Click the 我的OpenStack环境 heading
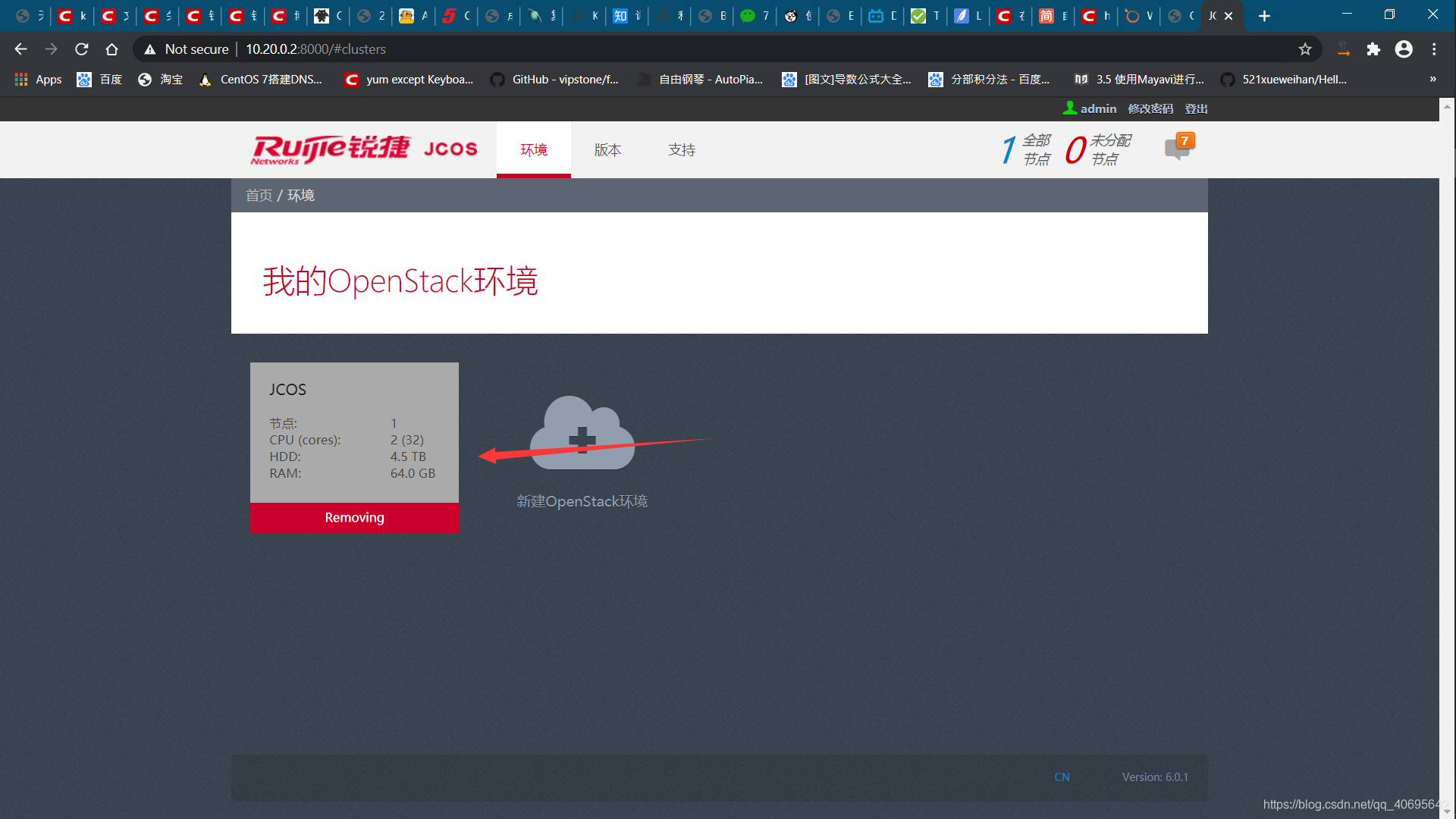 [x=400, y=281]
